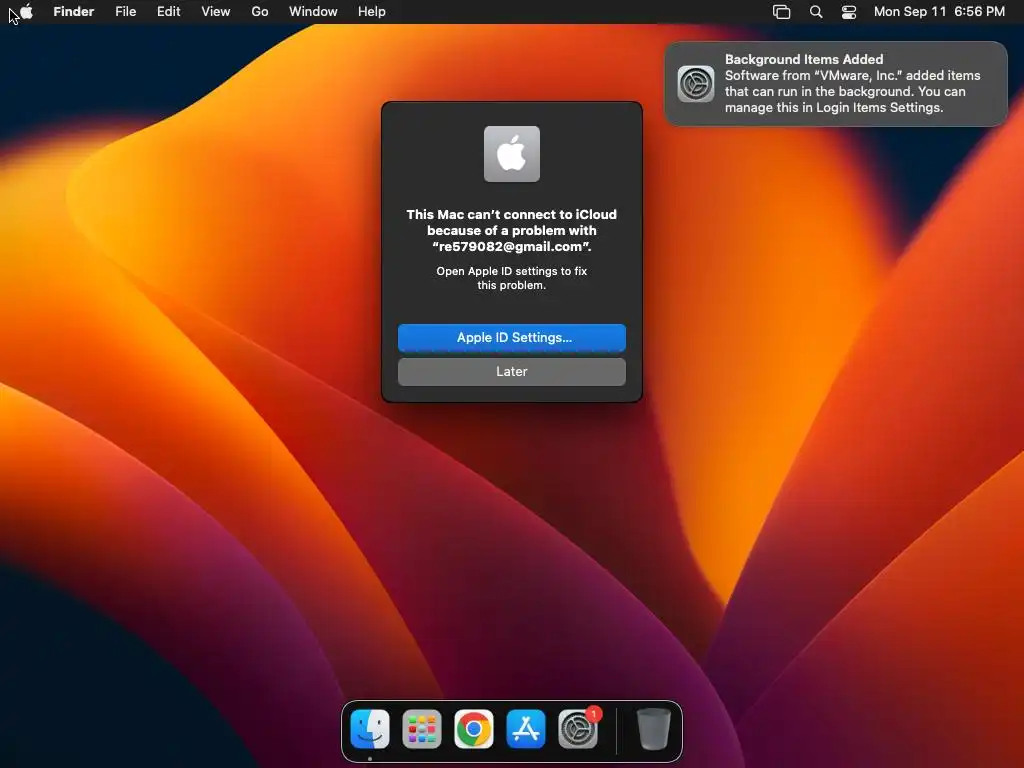Screen dimensions: 1024x768
Task: Open the App Store from the Dock
Action: tap(526, 729)
